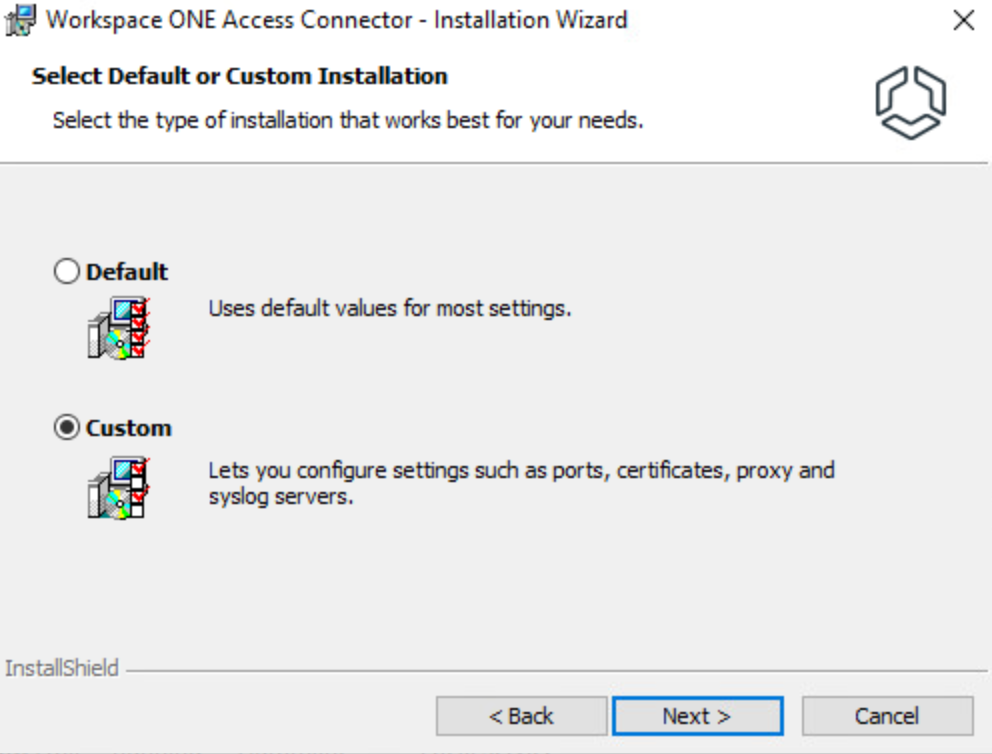Click the "Select the type of installation" subtitle

[x=347, y=121]
